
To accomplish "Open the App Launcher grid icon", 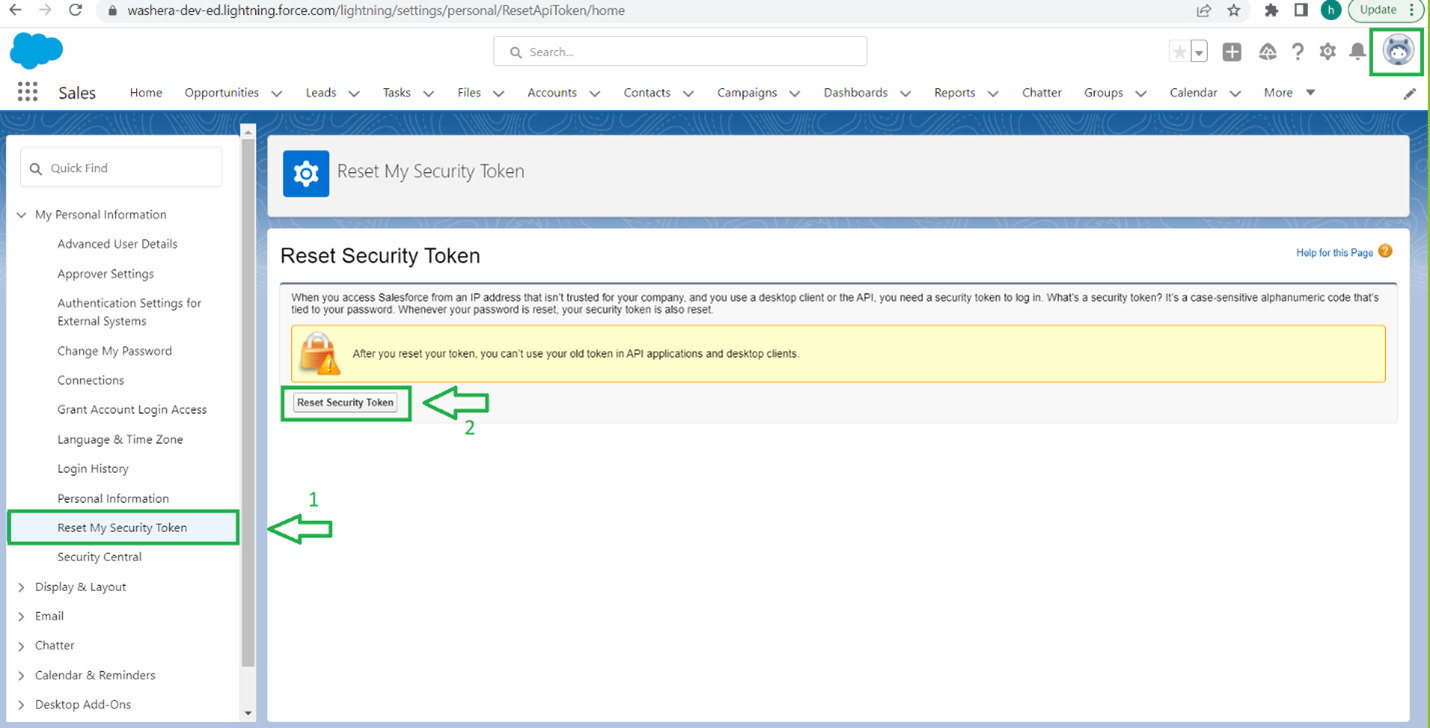I will click(28, 92).
